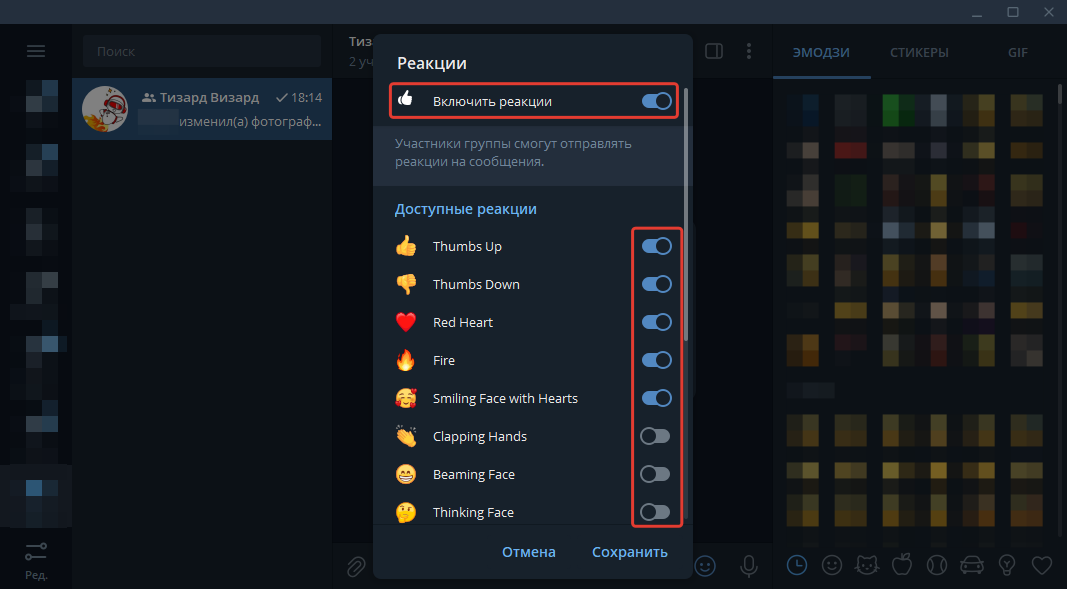Disable the Включить реакции toggle

point(657,101)
